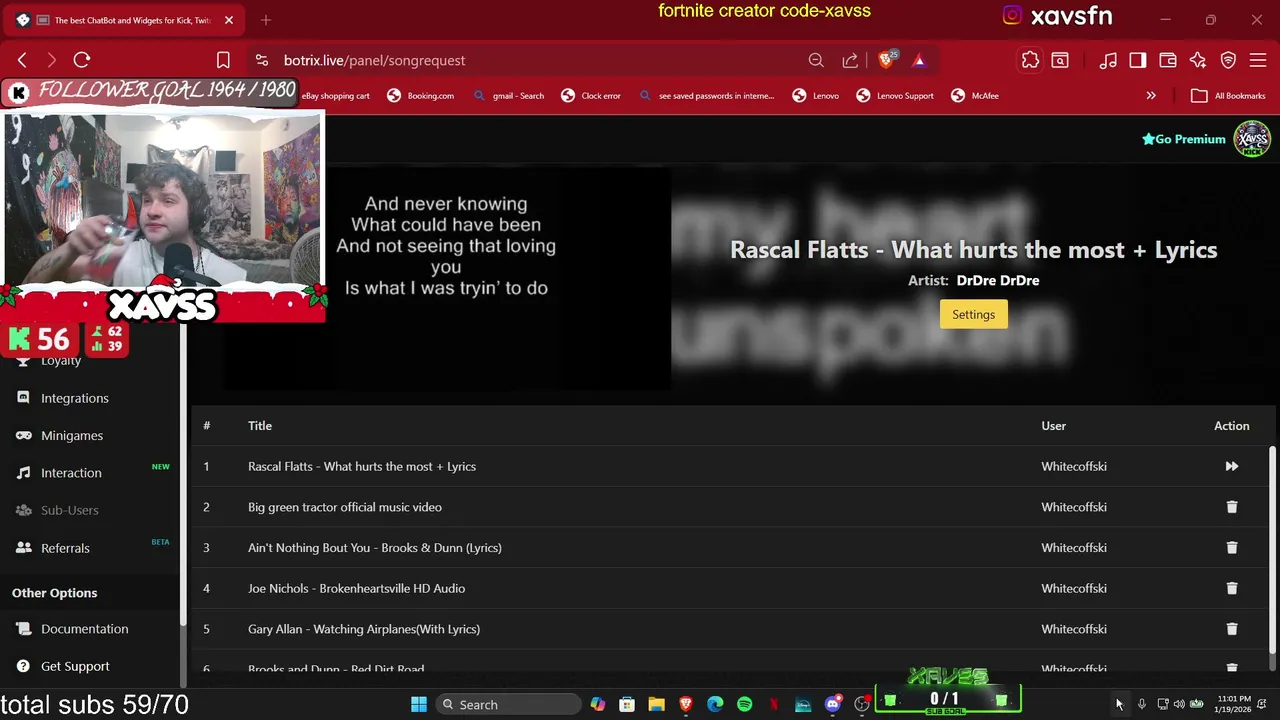
Task: Open the Get Support sidebar item
Action: click(x=75, y=666)
